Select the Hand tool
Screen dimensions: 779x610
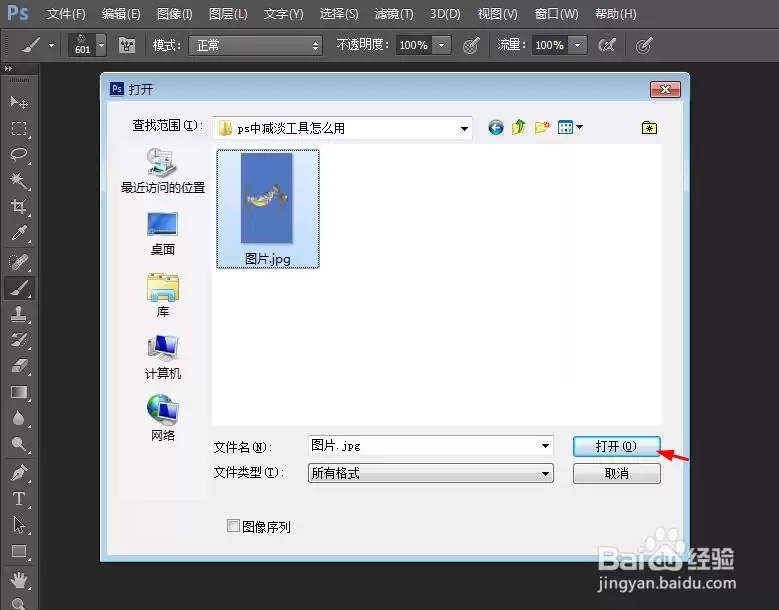pos(19,580)
